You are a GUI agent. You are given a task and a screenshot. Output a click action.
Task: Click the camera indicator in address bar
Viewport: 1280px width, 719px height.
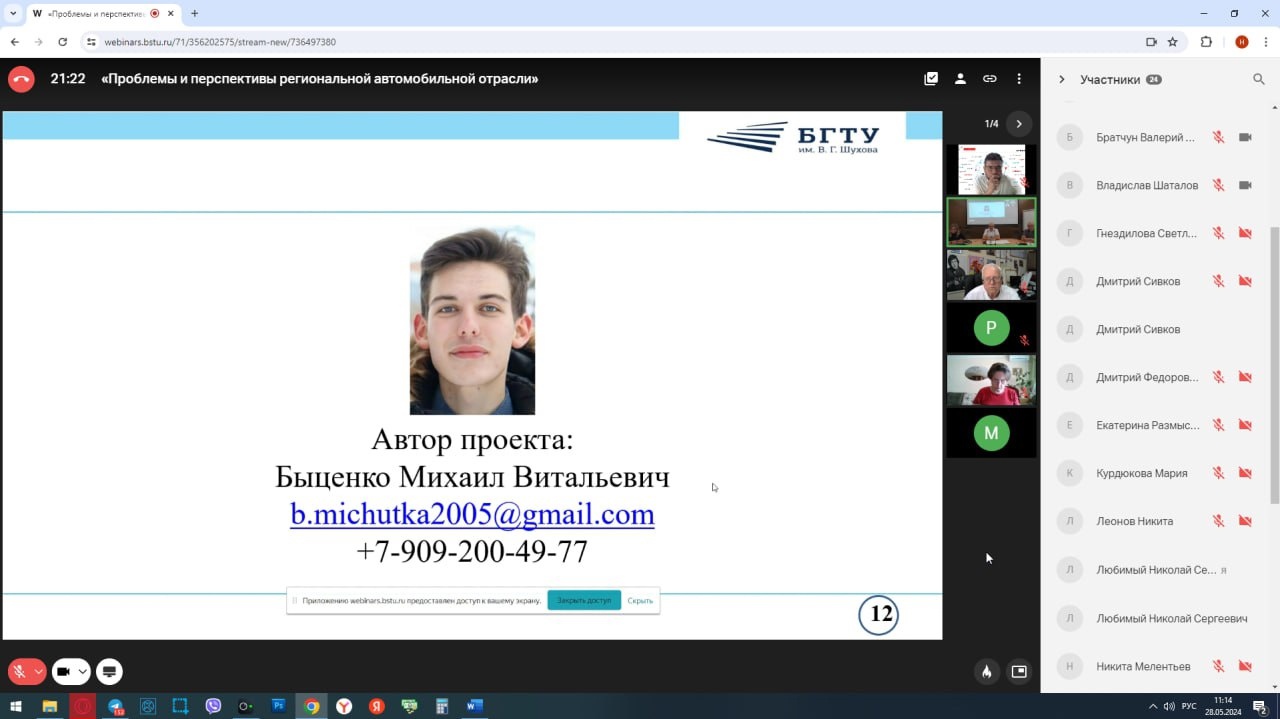pyautogui.click(x=1151, y=42)
